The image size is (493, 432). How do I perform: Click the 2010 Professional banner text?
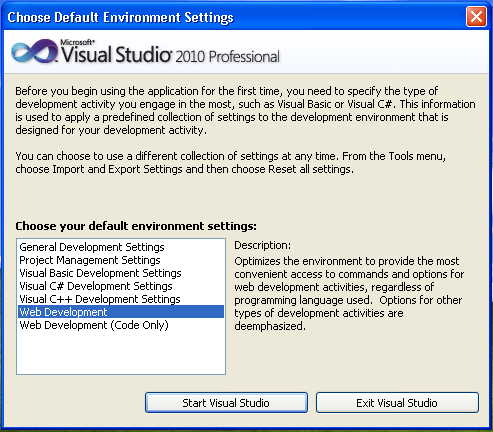click(227, 56)
